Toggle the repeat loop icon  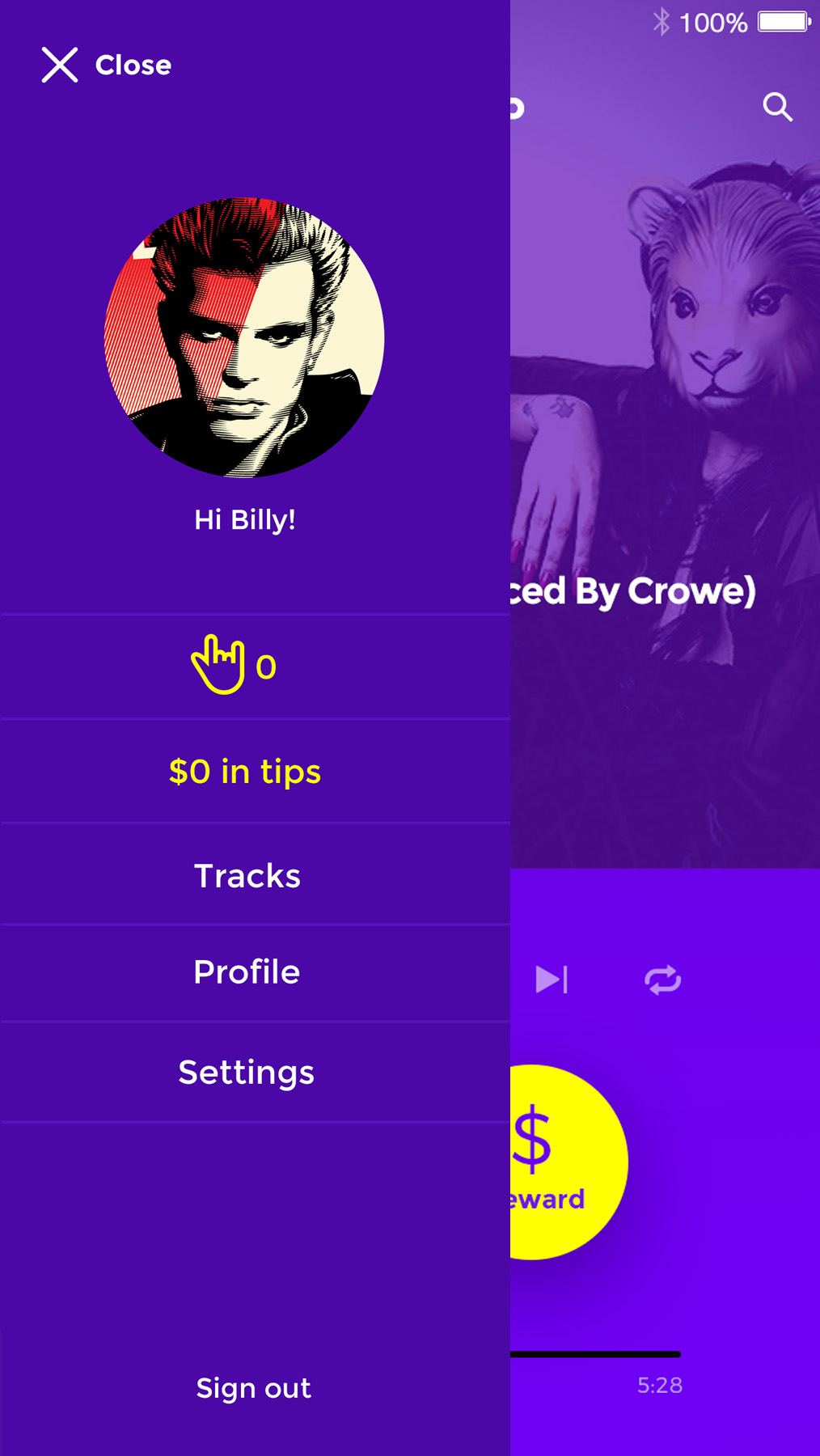pyautogui.click(x=662, y=980)
